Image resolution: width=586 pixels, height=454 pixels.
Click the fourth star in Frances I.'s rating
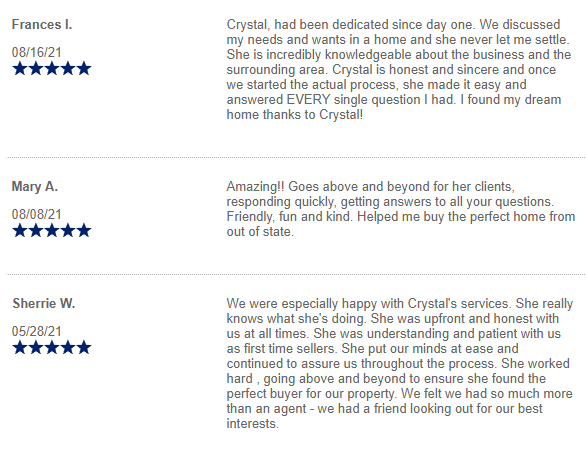point(68,69)
